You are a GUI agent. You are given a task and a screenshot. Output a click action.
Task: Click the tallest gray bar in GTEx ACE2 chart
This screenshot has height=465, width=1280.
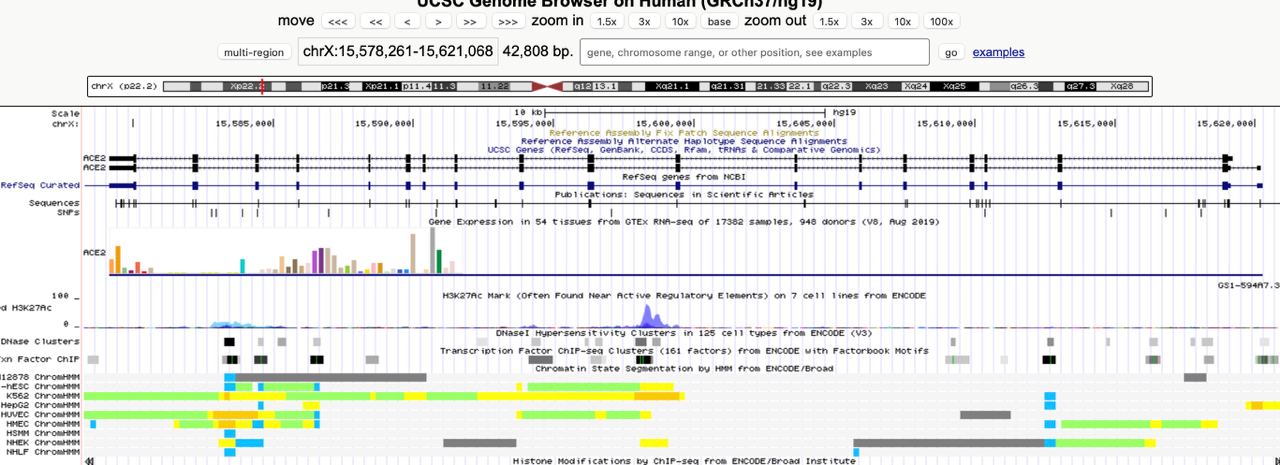[x=432, y=250]
